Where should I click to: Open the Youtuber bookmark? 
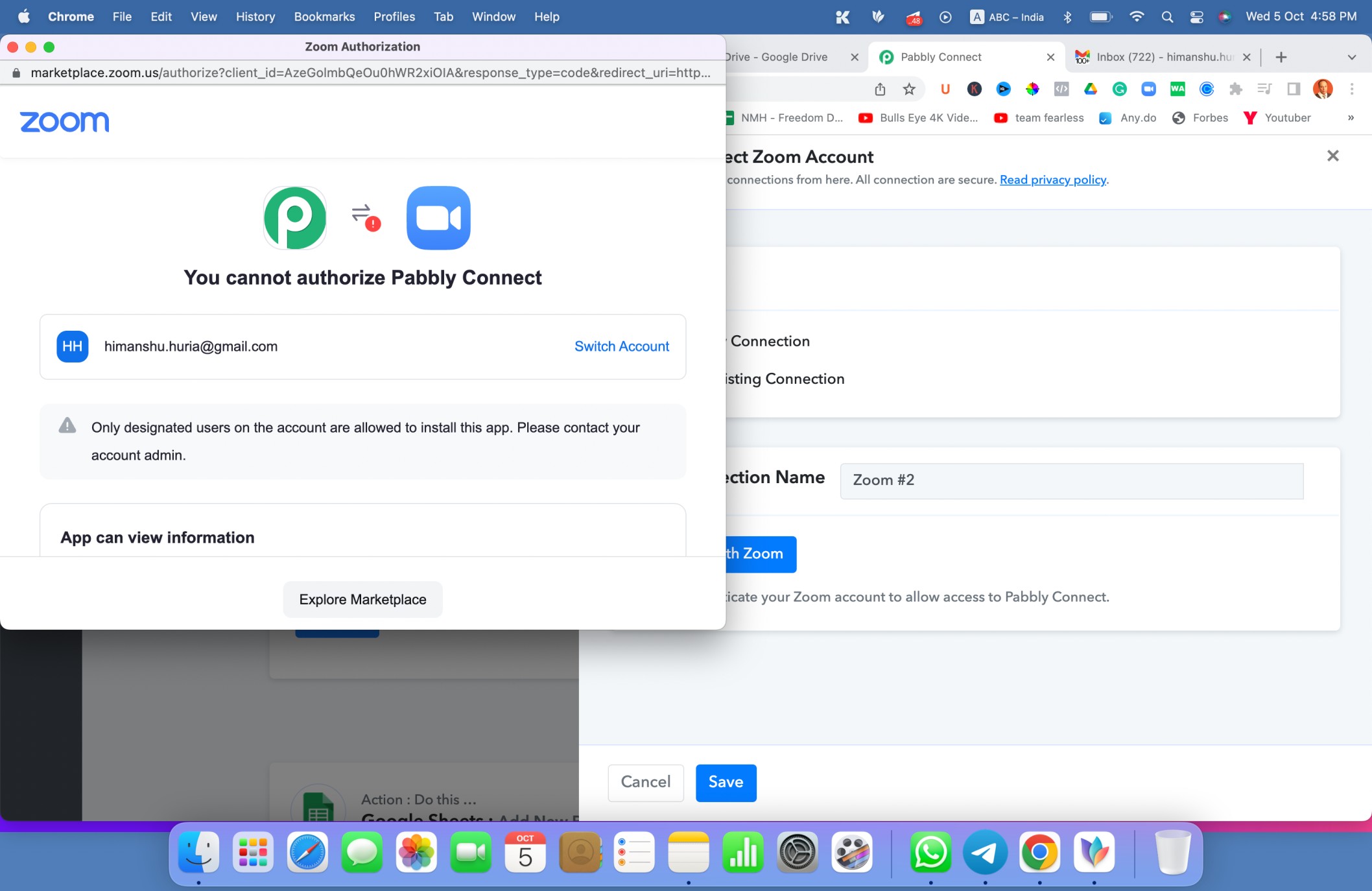click(1277, 118)
